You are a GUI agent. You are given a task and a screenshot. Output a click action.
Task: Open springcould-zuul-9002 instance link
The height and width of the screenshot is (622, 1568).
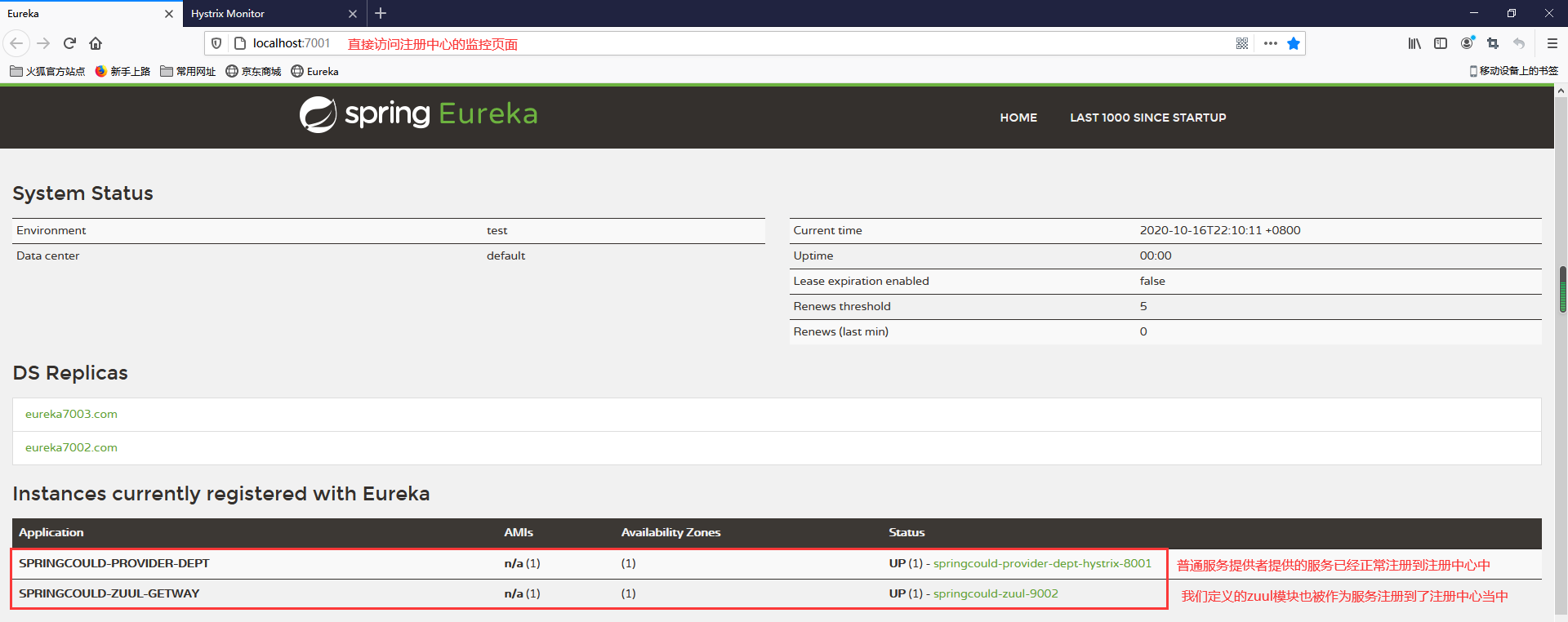click(996, 593)
